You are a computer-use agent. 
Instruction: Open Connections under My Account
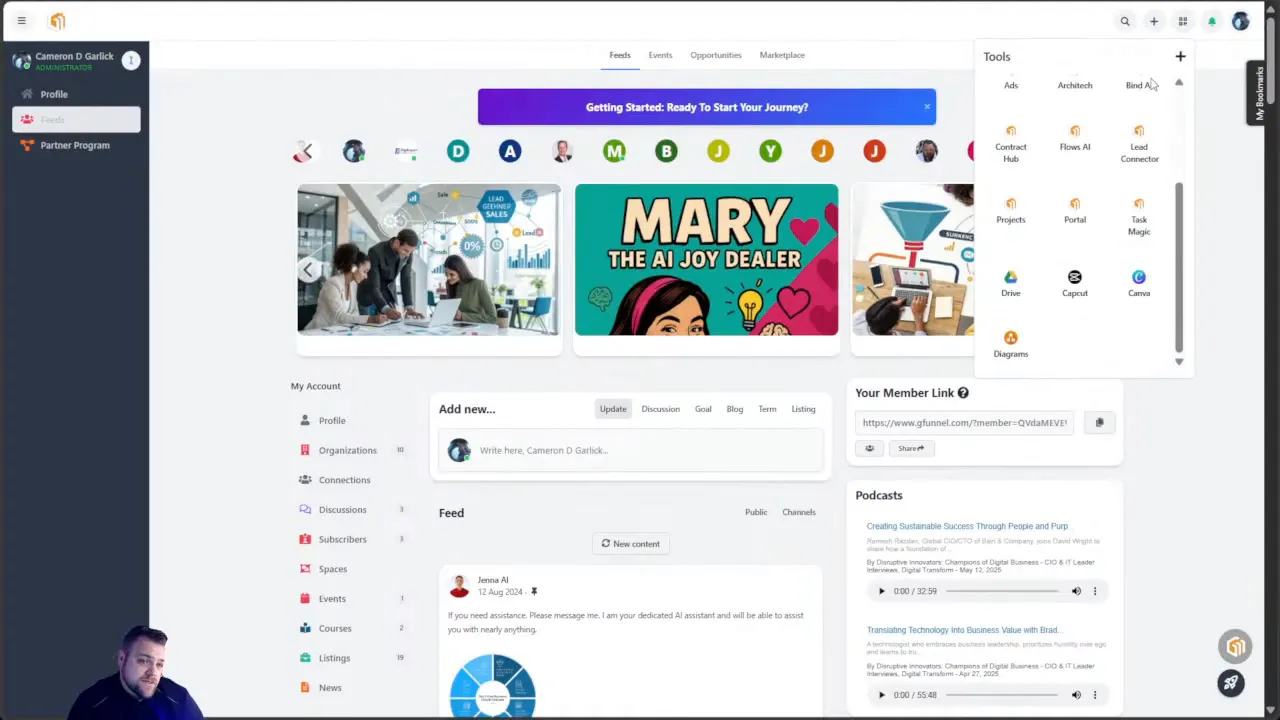click(344, 480)
